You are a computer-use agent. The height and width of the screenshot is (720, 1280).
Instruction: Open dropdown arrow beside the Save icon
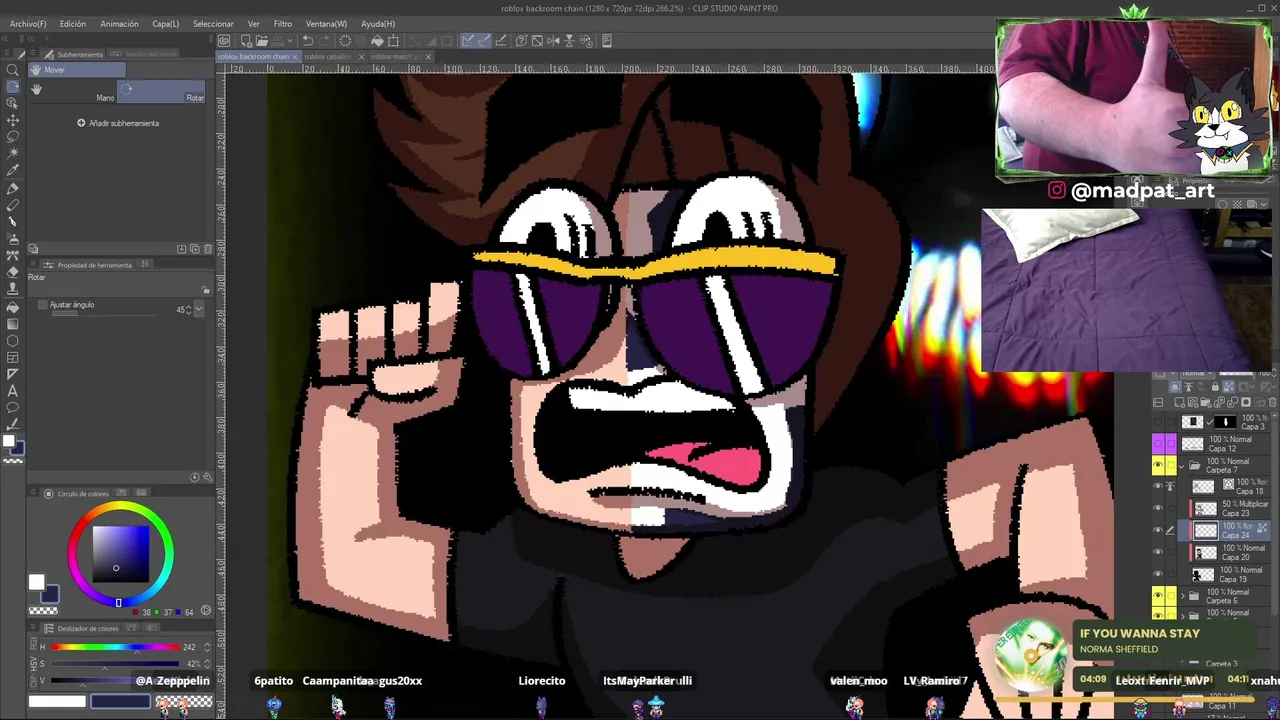tap(289, 41)
